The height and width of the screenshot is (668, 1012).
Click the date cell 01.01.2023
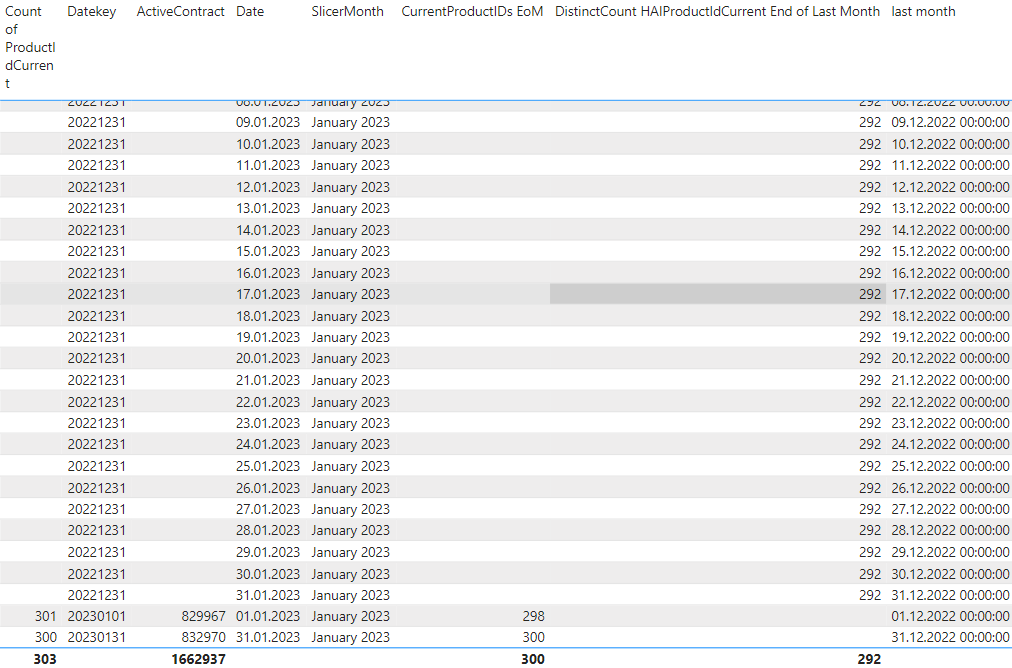click(x=268, y=616)
